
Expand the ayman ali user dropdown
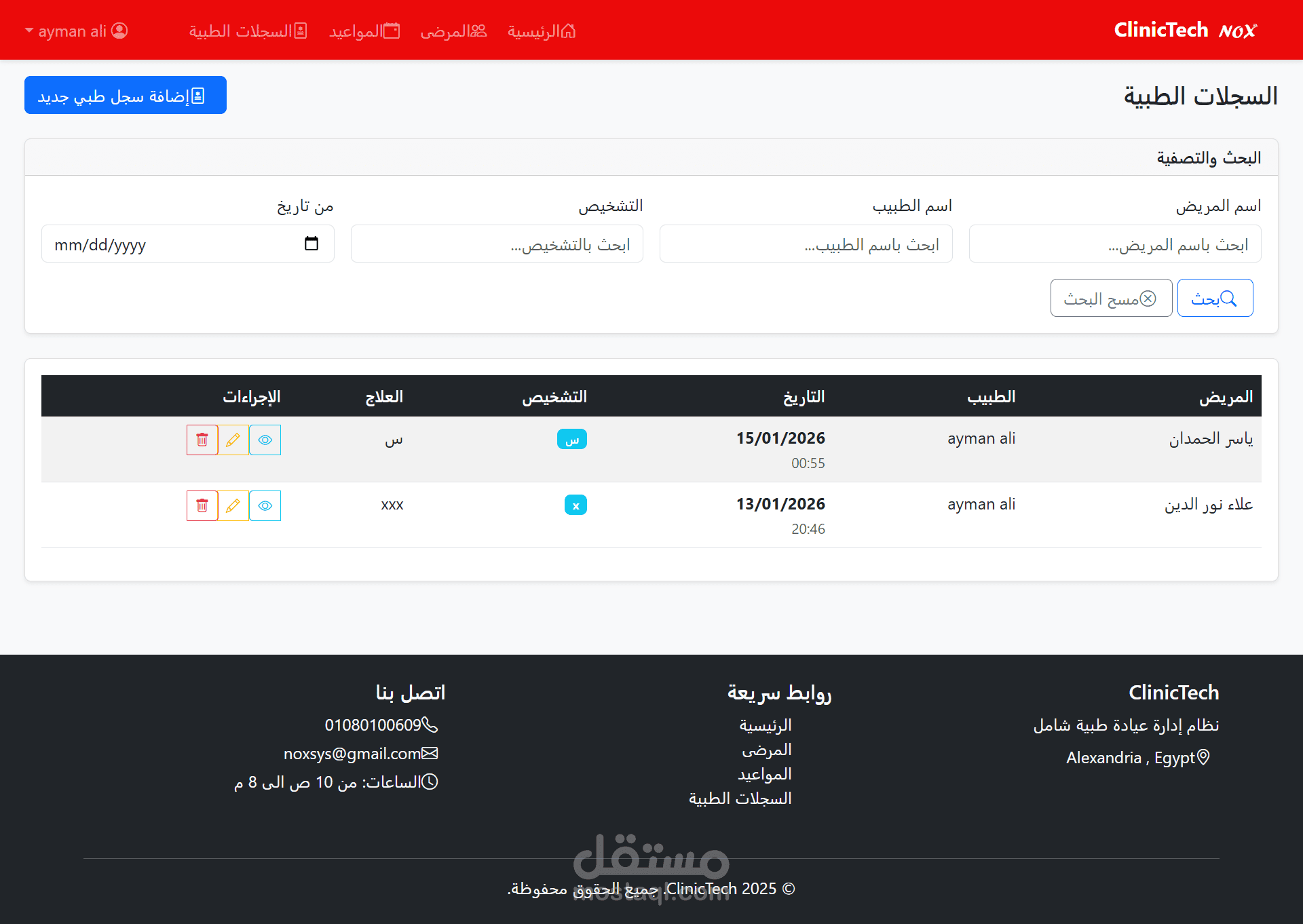(x=76, y=31)
